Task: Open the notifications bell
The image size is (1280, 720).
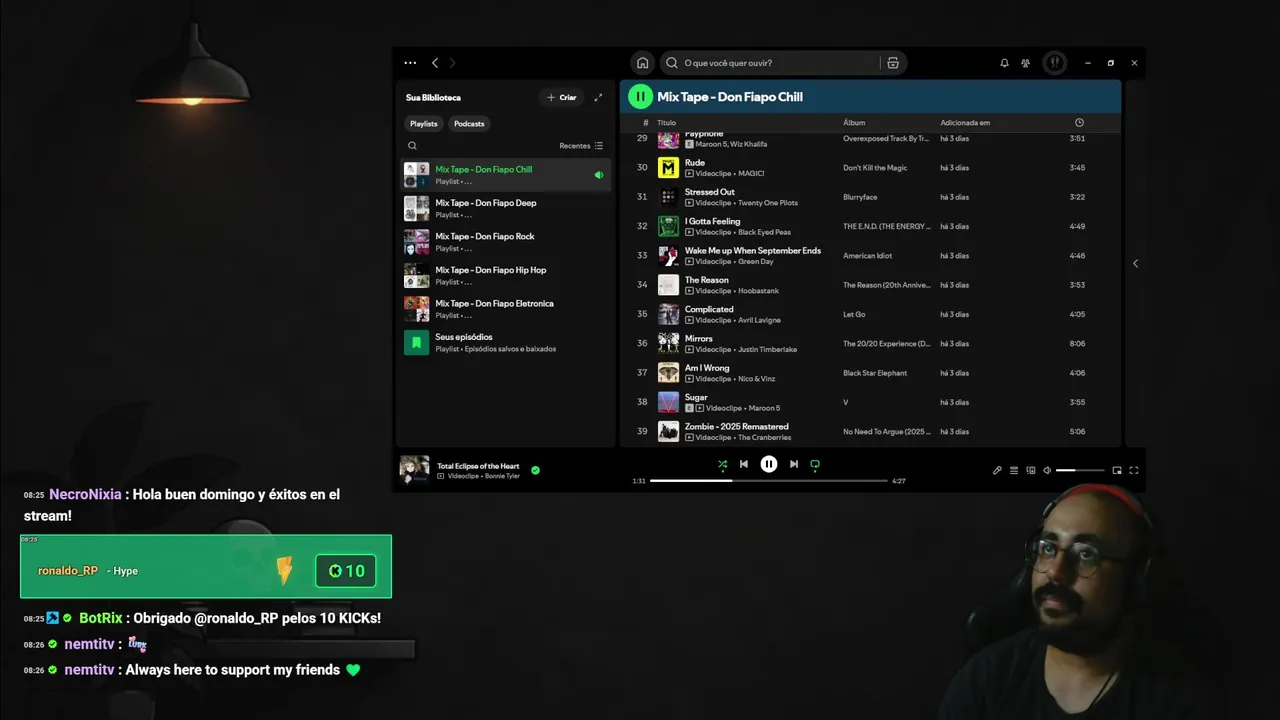Action: tap(1004, 63)
